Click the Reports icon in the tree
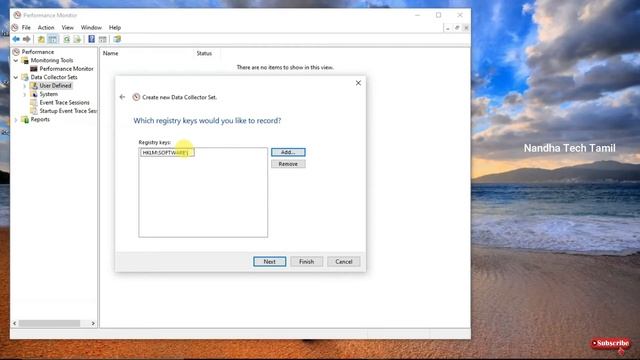This screenshot has width=640, height=360. [x=25, y=119]
